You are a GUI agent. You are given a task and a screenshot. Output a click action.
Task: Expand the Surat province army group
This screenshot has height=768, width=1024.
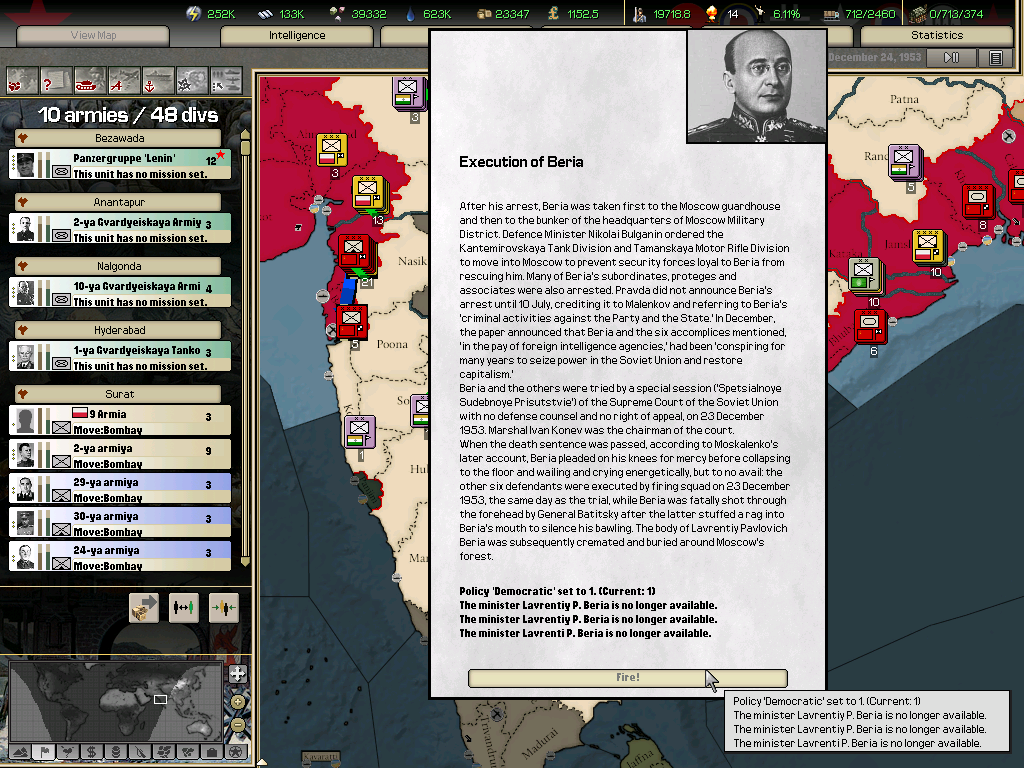pyautogui.click(x=22, y=394)
